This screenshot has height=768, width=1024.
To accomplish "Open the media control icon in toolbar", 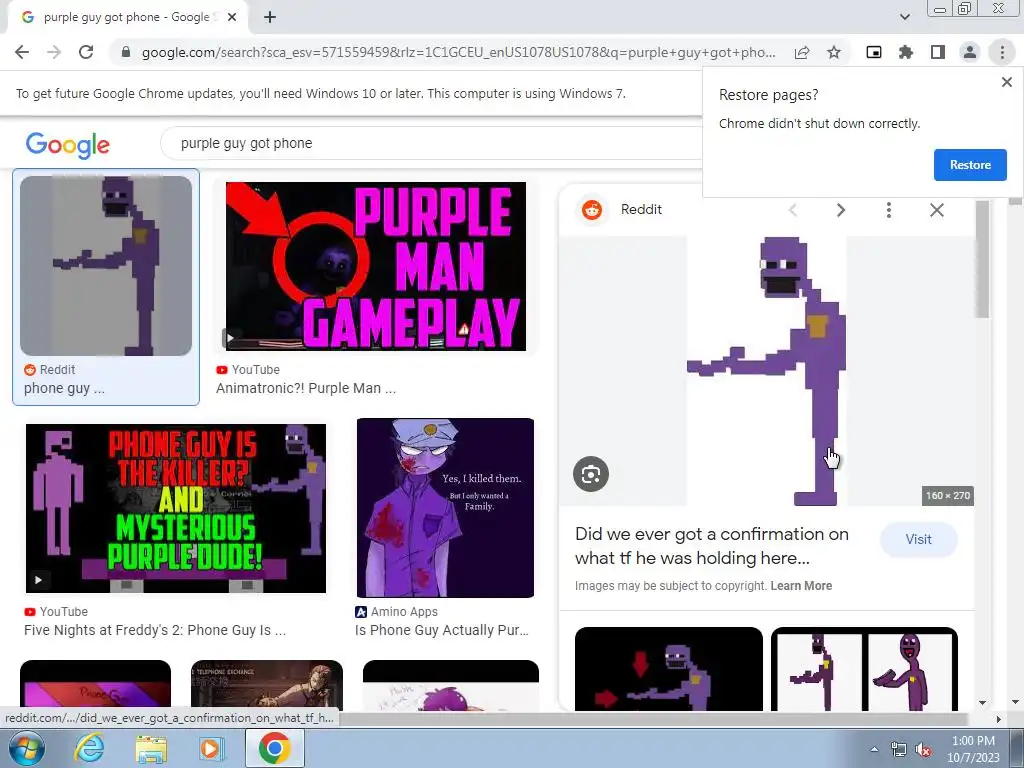I will click(874, 52).
